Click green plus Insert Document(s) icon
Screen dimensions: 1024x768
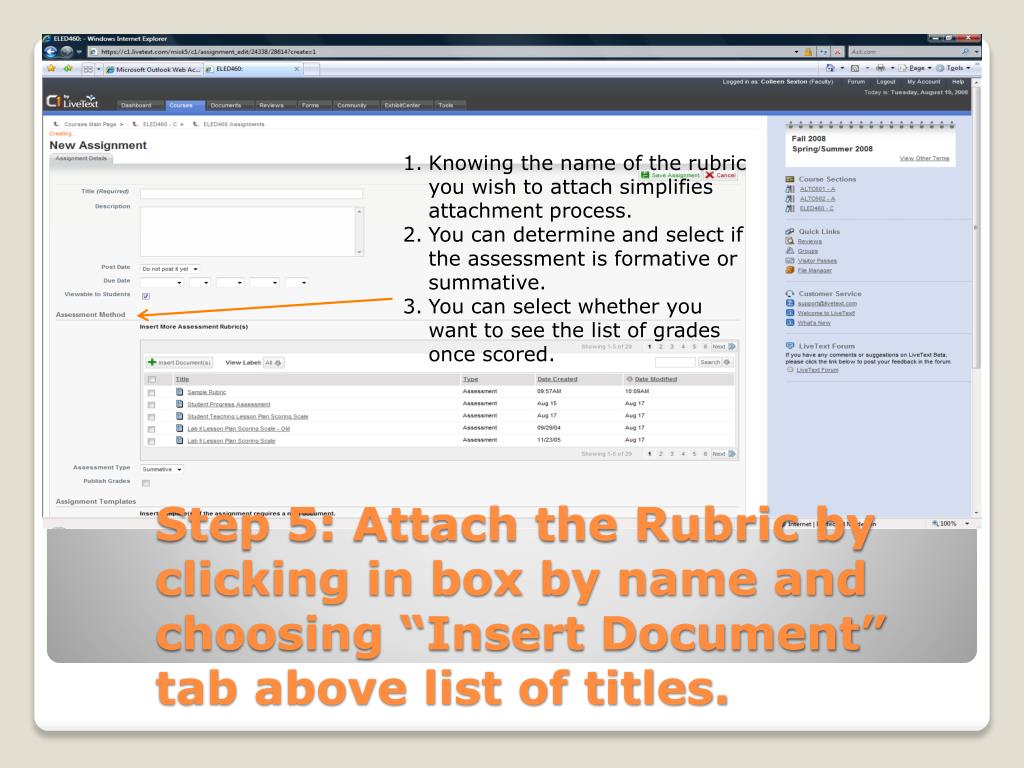[x=152, y=362]
